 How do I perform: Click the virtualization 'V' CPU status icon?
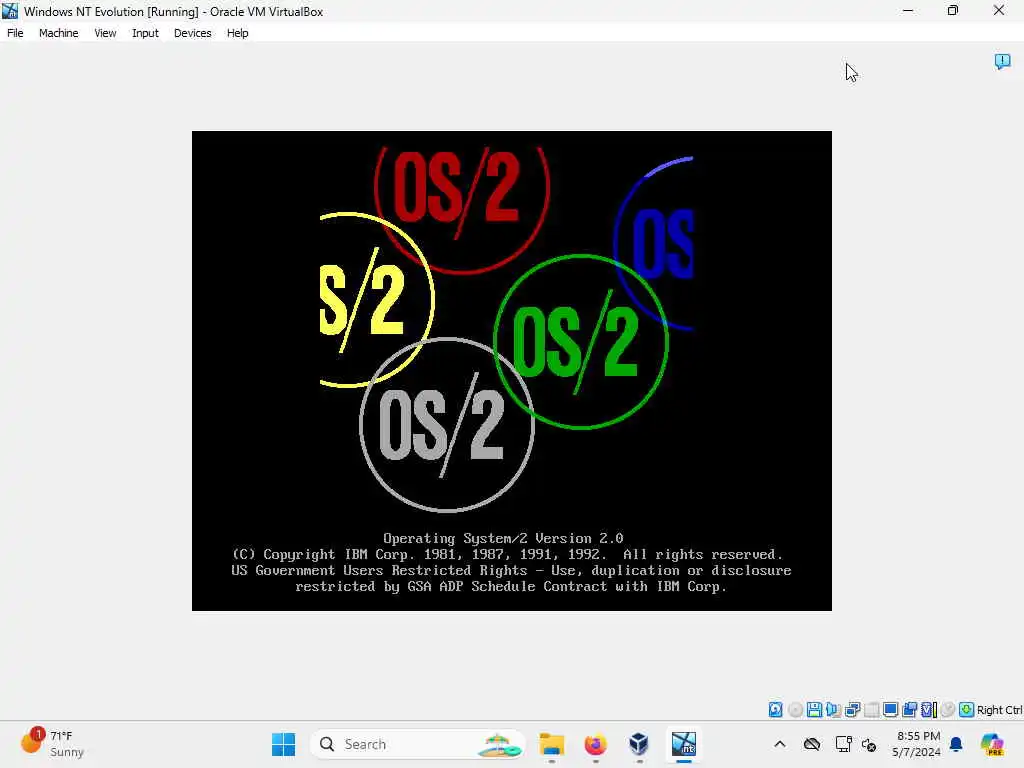[929, 710]
